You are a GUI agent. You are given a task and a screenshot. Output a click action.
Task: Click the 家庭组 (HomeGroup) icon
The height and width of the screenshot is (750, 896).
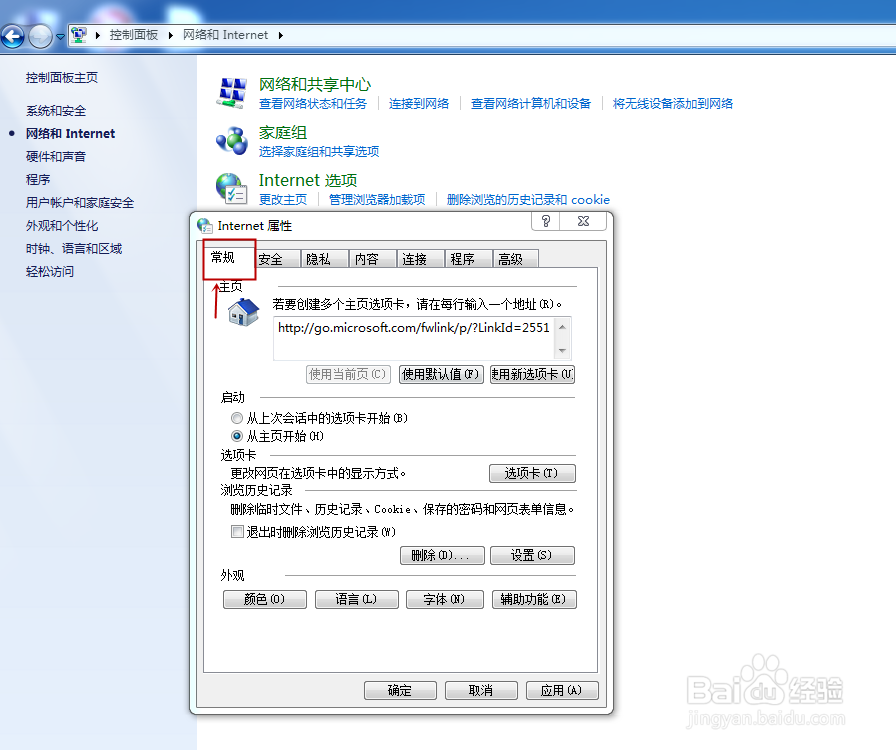(231, 140)
